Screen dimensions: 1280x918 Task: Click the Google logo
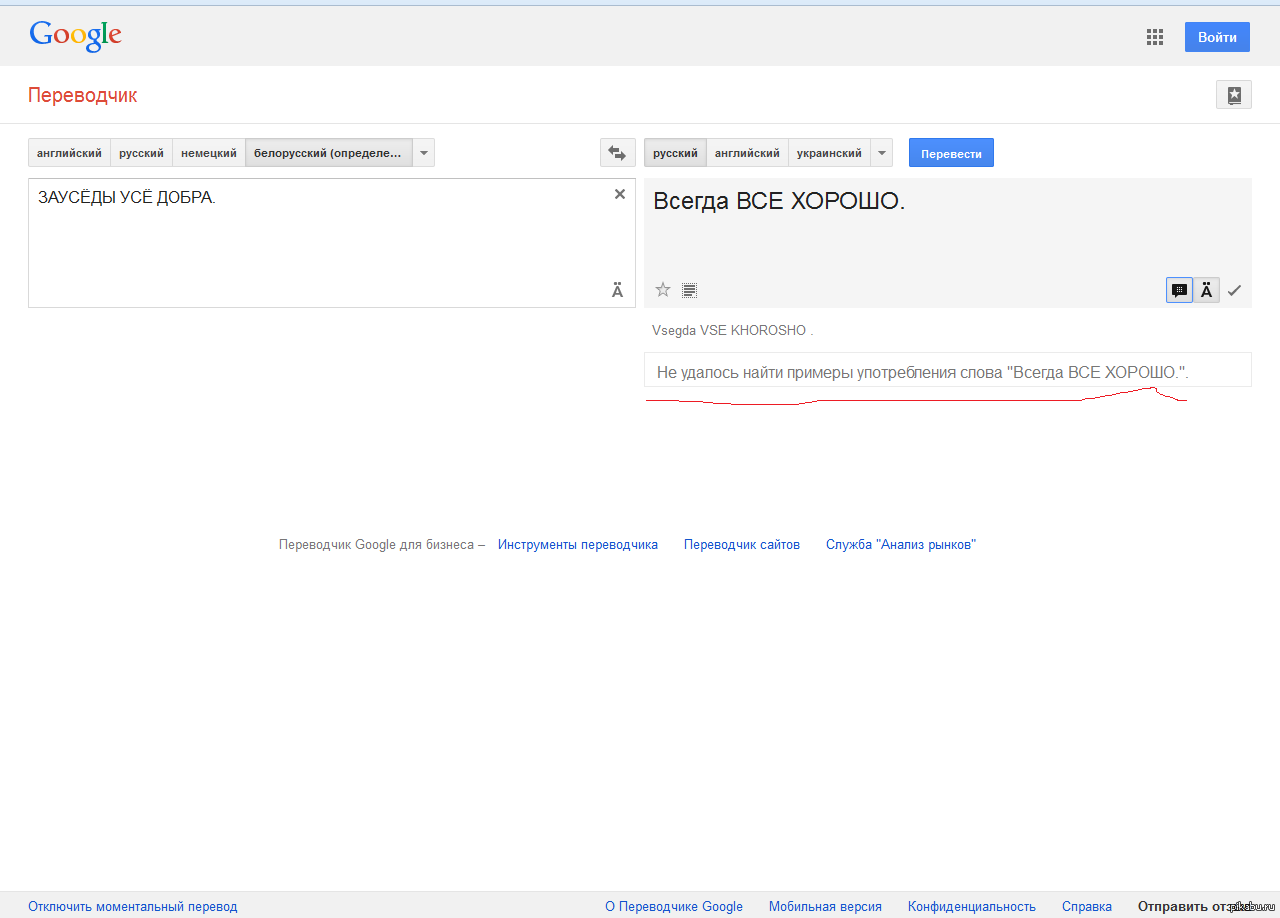(76, 37)
